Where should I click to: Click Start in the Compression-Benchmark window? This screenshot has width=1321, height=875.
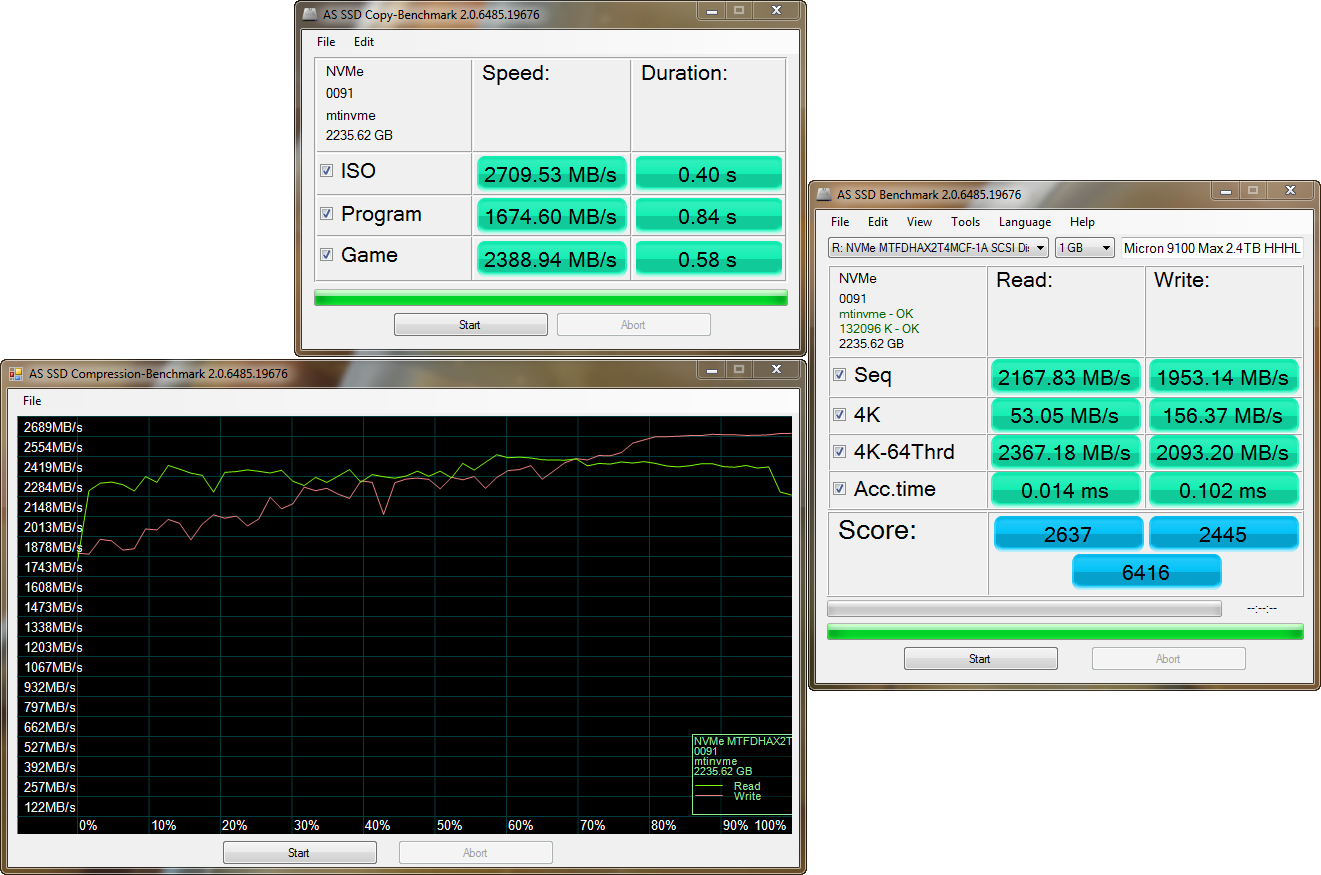click(299, 853)
